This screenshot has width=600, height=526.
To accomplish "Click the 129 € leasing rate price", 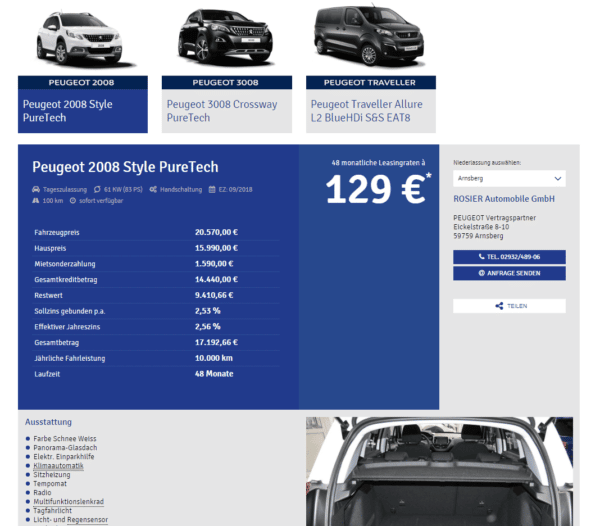I will coord(378,189).
